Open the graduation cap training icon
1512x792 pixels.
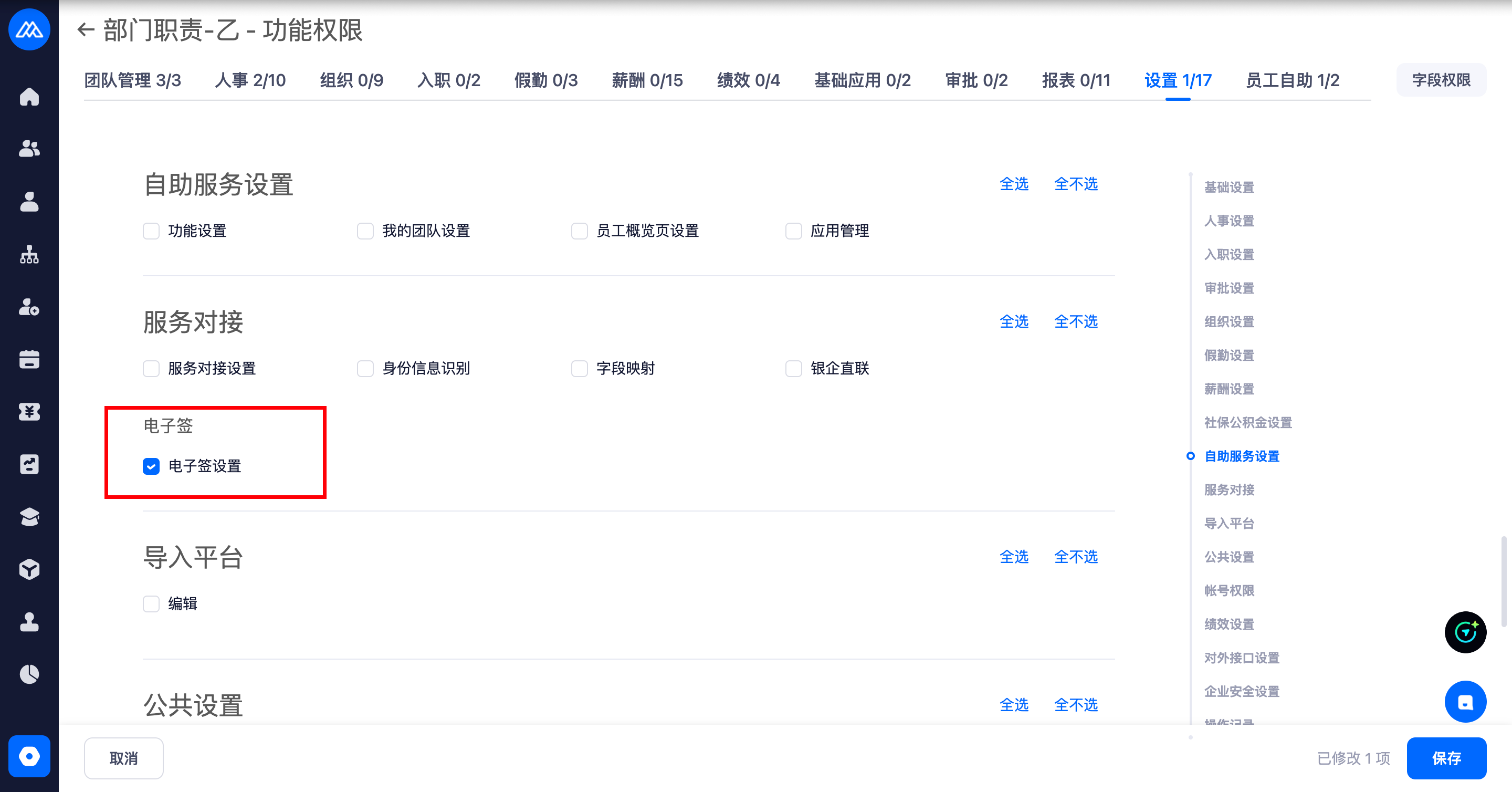tap(29, 517)
